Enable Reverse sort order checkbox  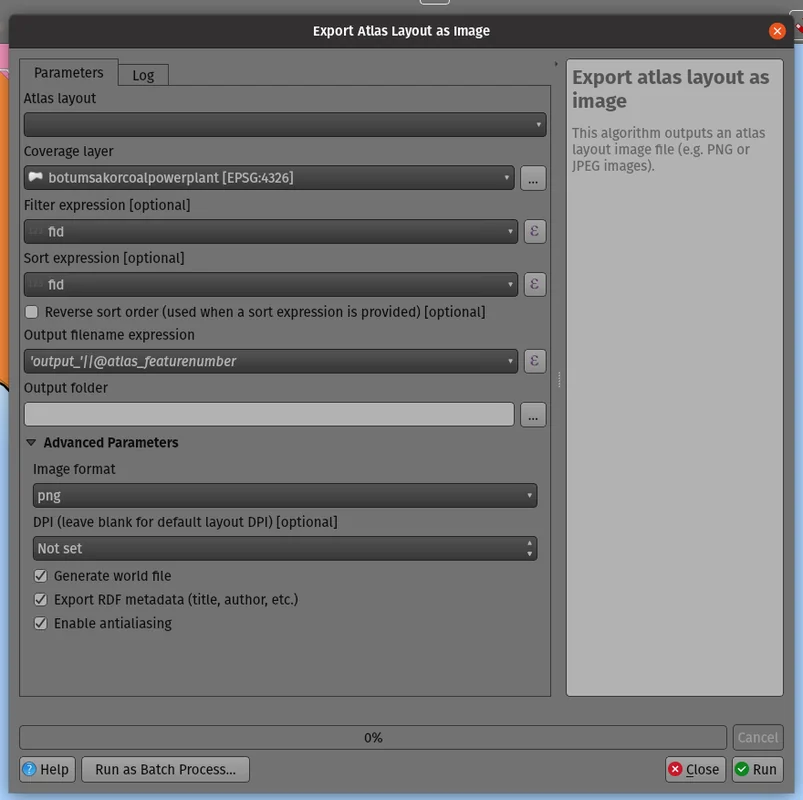(x=32, y=312)
